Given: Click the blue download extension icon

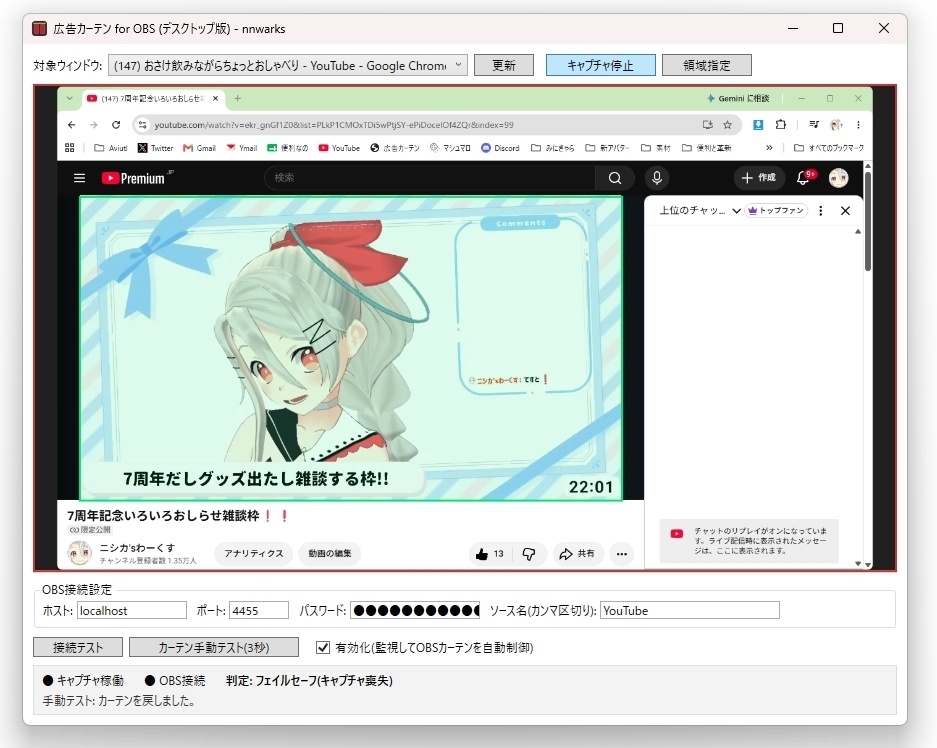Looking at the screenshot, I should pyautogui.click(x=758, y=125).
